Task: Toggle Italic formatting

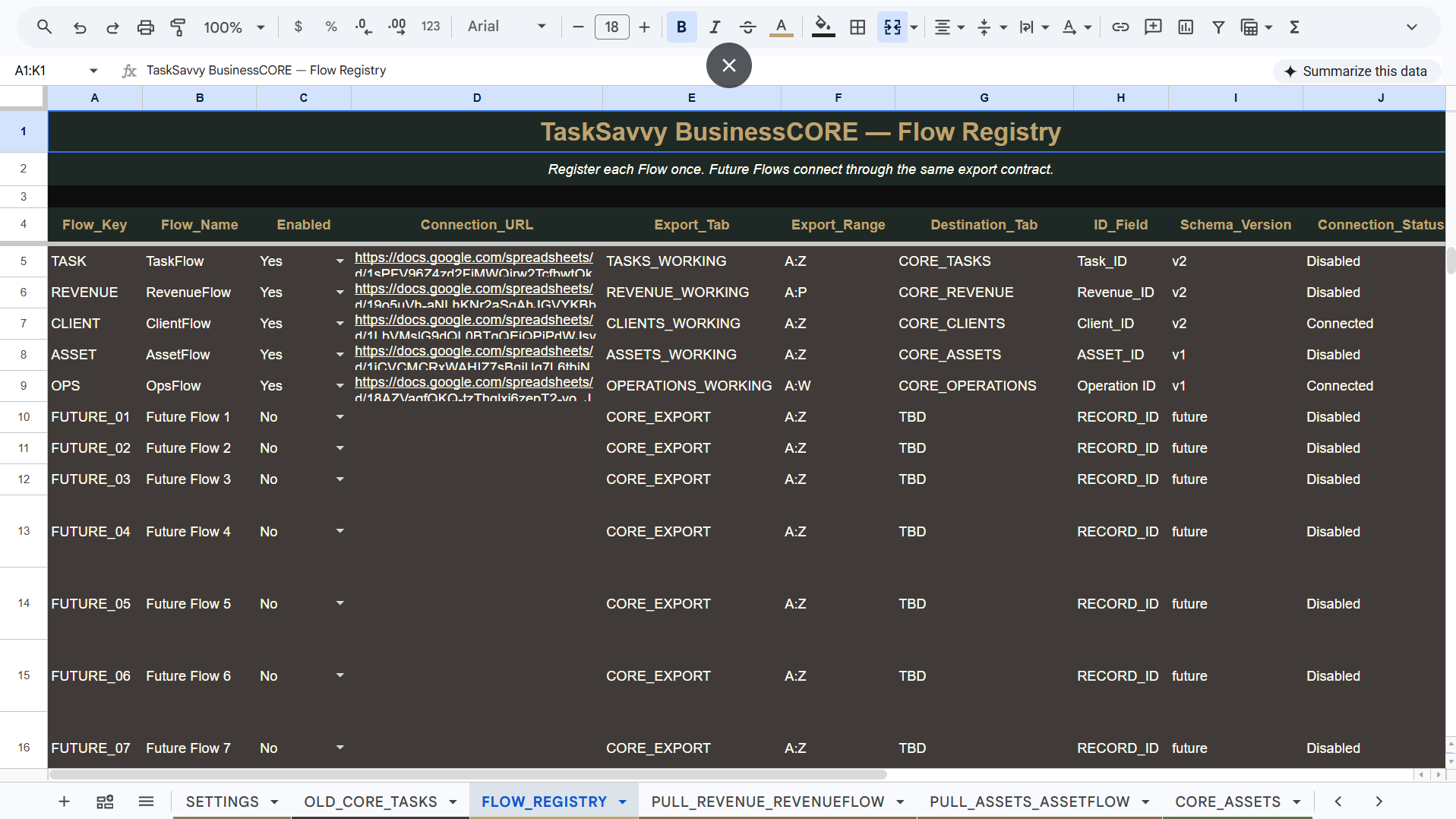Action: click(x=715, y=27)
